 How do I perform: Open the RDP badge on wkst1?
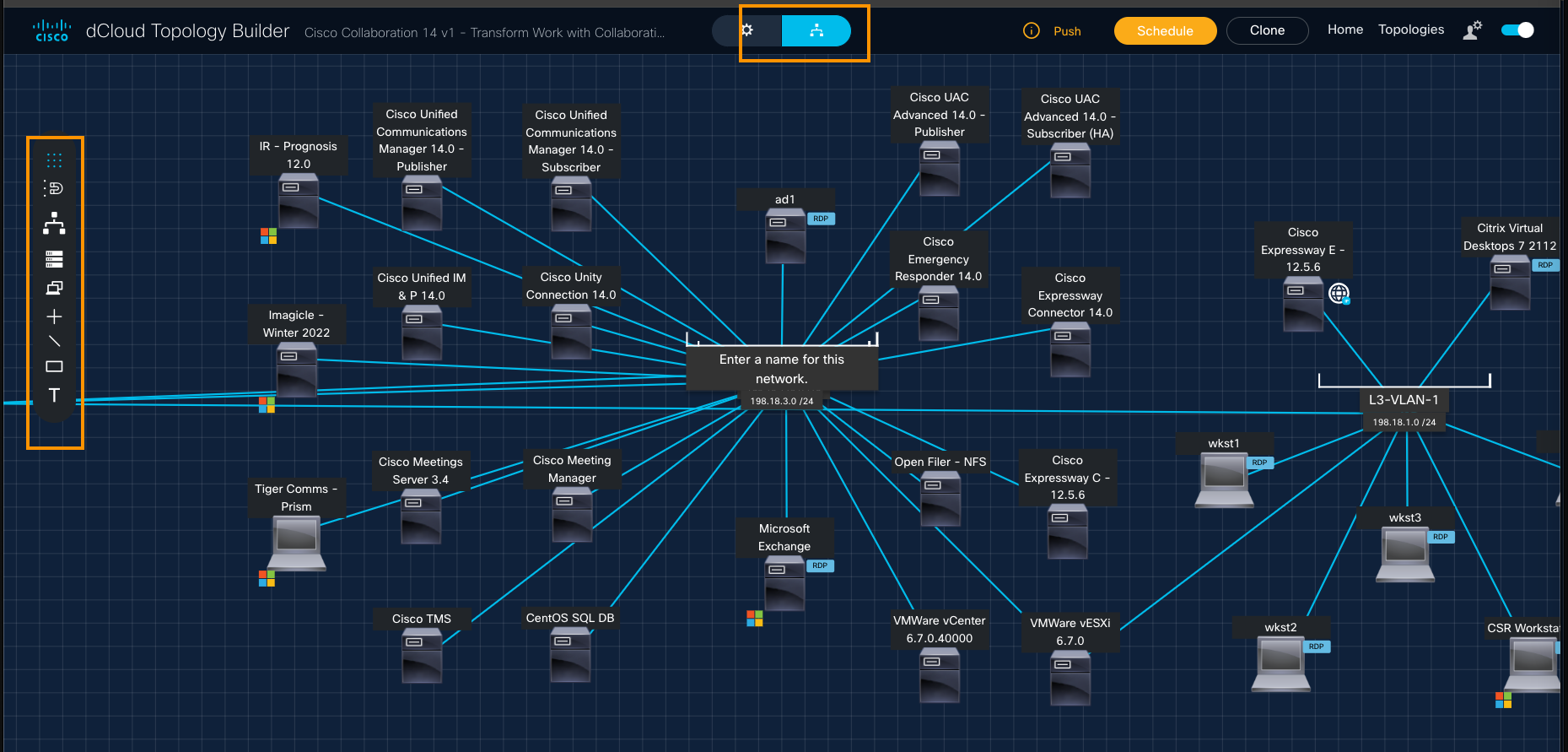coord(1259,463)
